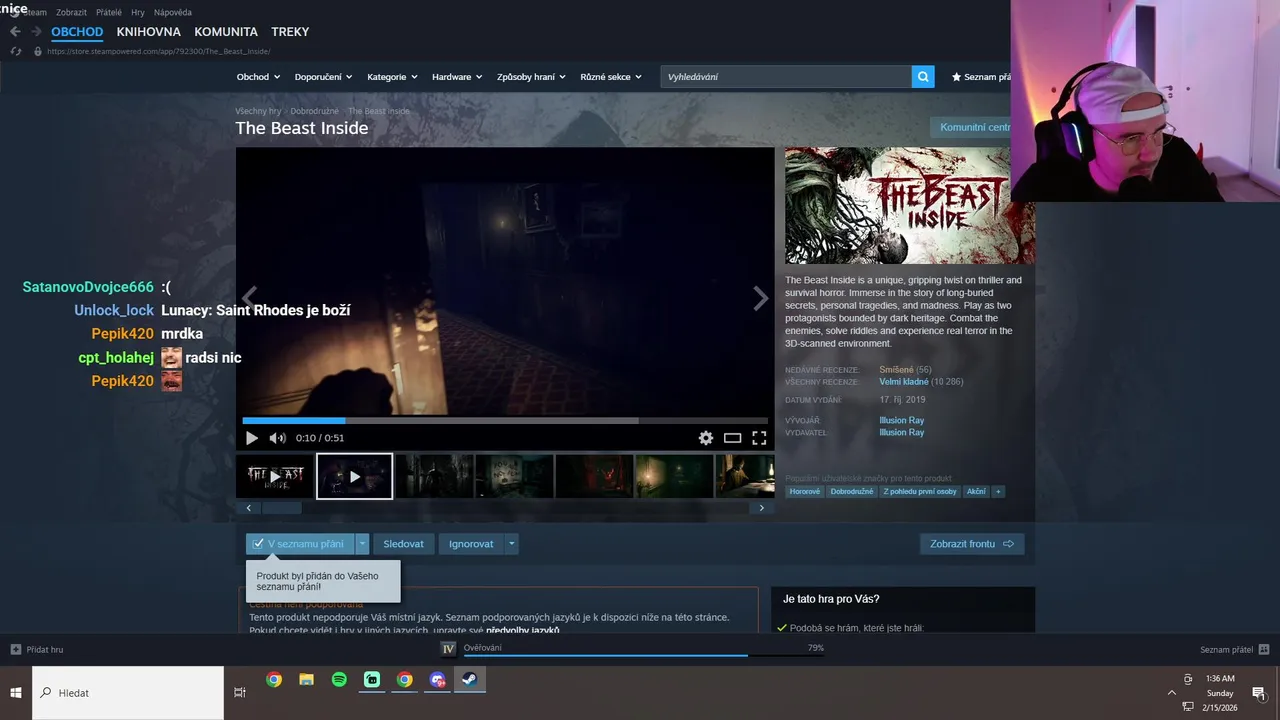Click Zobrazit frontu button
This screenshot has height=720, width=1280.
tap(972, 544)
